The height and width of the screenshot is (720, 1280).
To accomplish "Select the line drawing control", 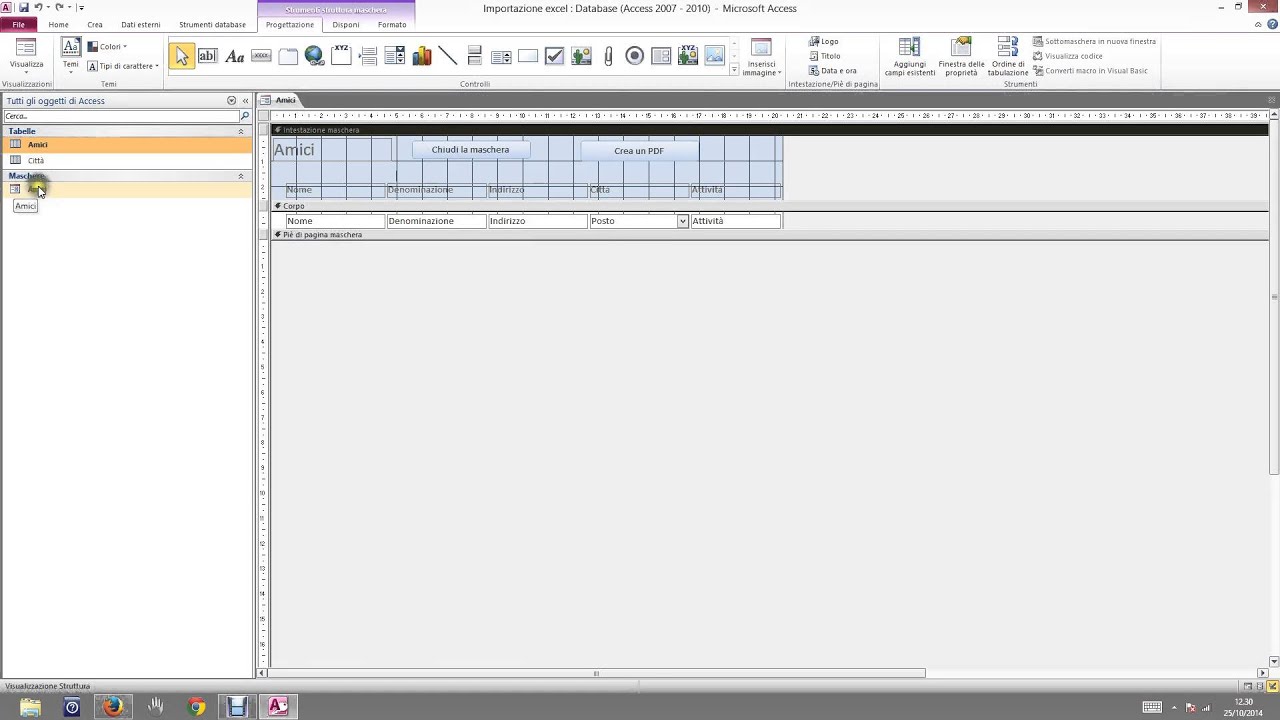I will tap(448, 56).
